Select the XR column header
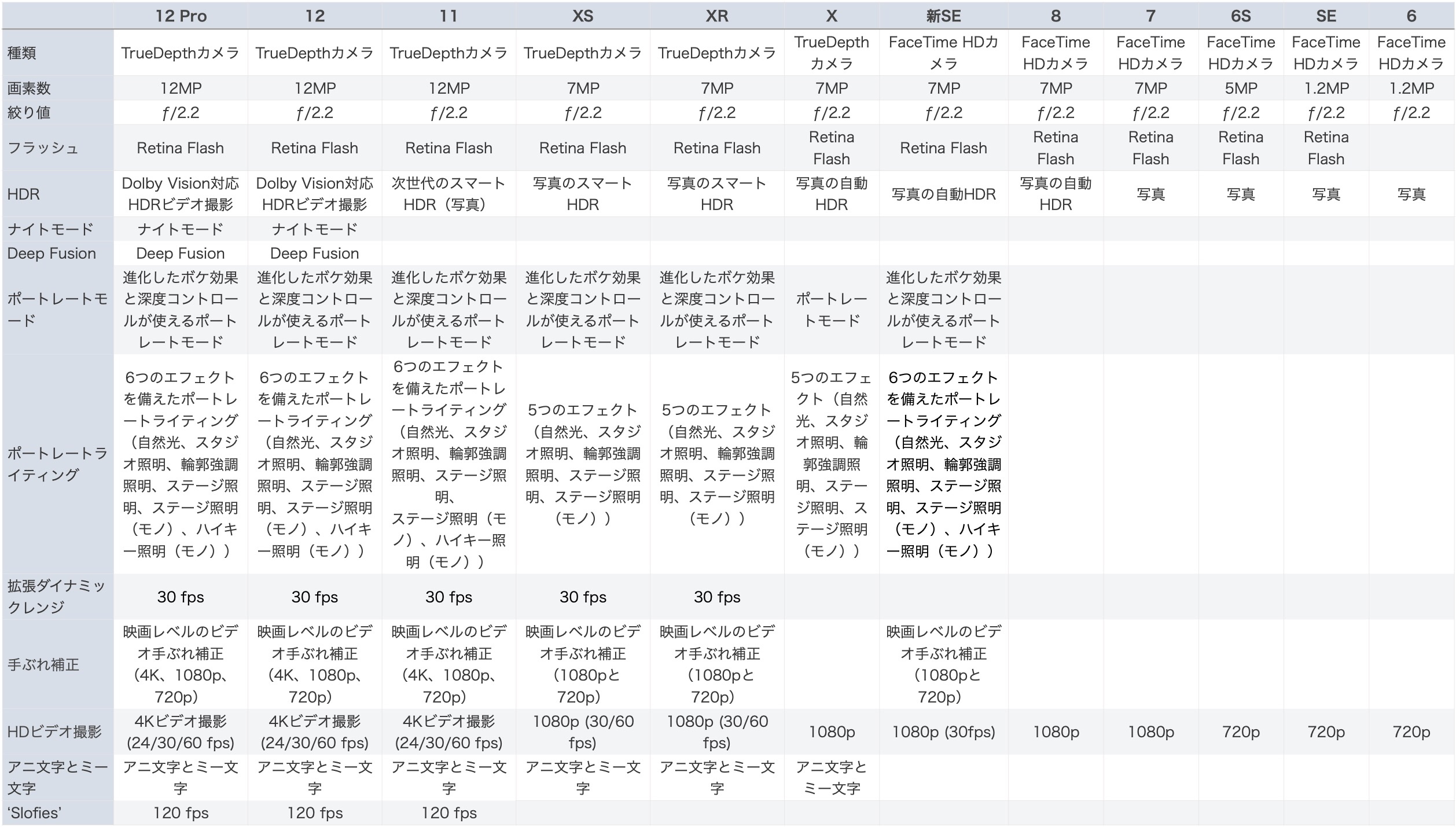1456x827 pixels. point(717,16)
